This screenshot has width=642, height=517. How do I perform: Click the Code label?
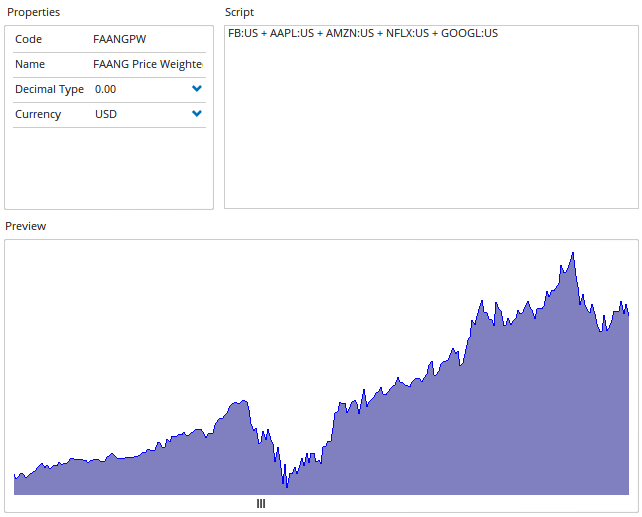[x=28, y=39]
